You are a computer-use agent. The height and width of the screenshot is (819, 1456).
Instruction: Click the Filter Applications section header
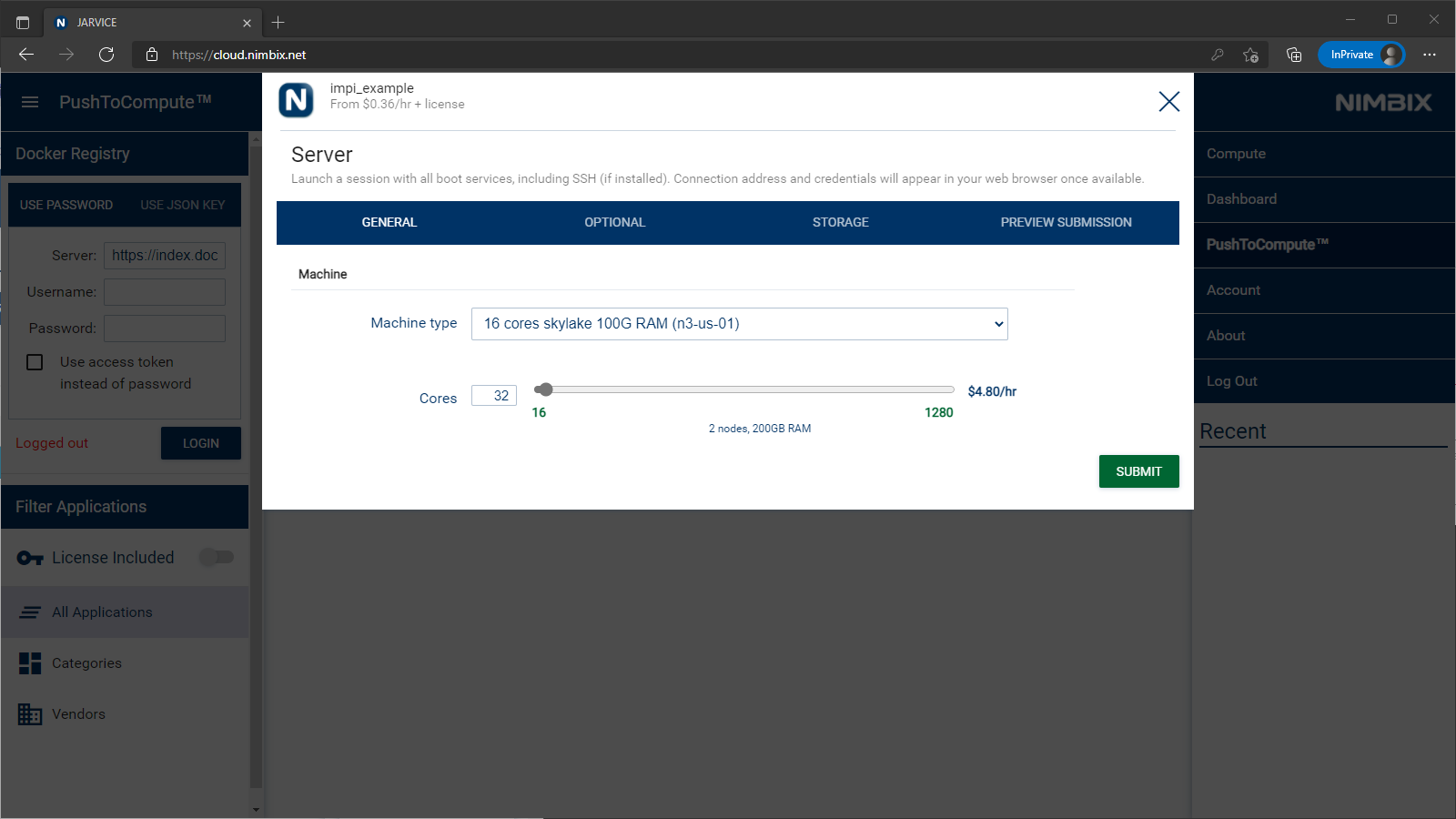[125, 507]
